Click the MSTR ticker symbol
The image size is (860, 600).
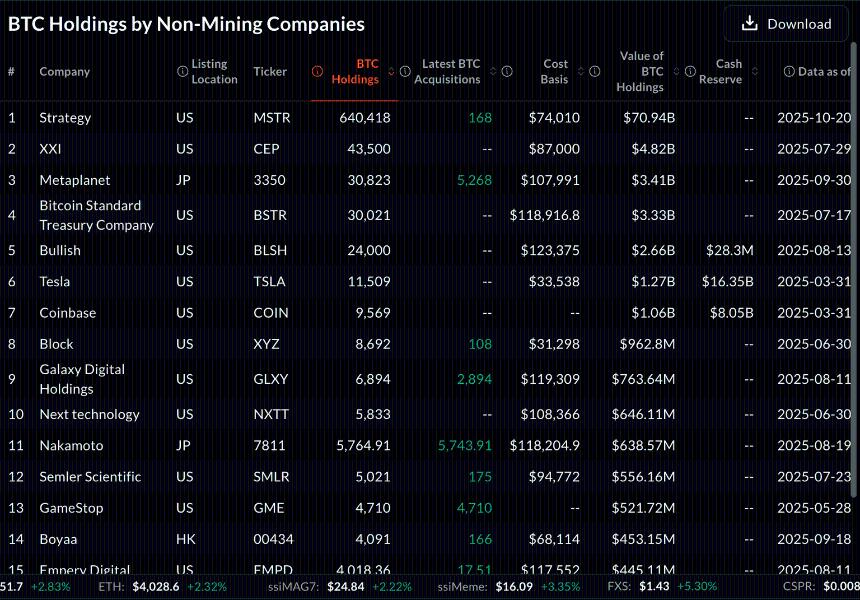coord(271,118)
